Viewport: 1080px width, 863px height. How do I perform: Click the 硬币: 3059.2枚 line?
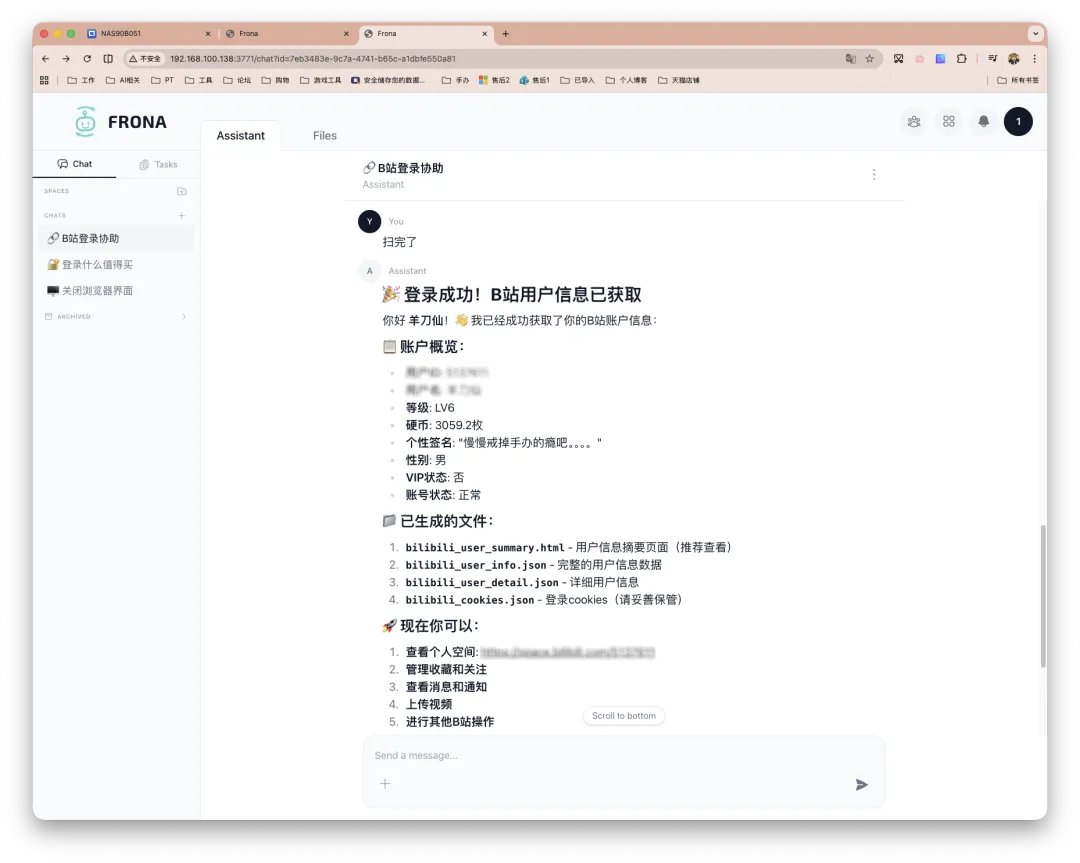[444, 426]
